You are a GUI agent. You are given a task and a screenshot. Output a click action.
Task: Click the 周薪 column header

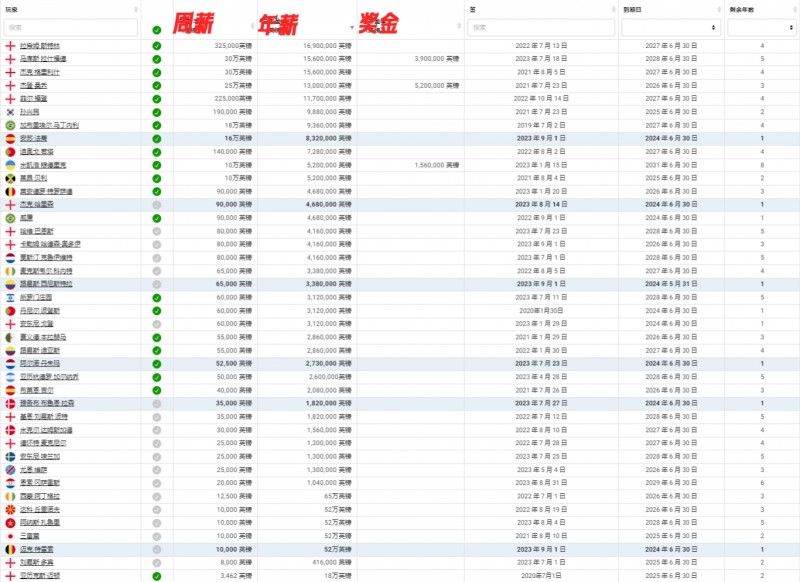(193, 23)
